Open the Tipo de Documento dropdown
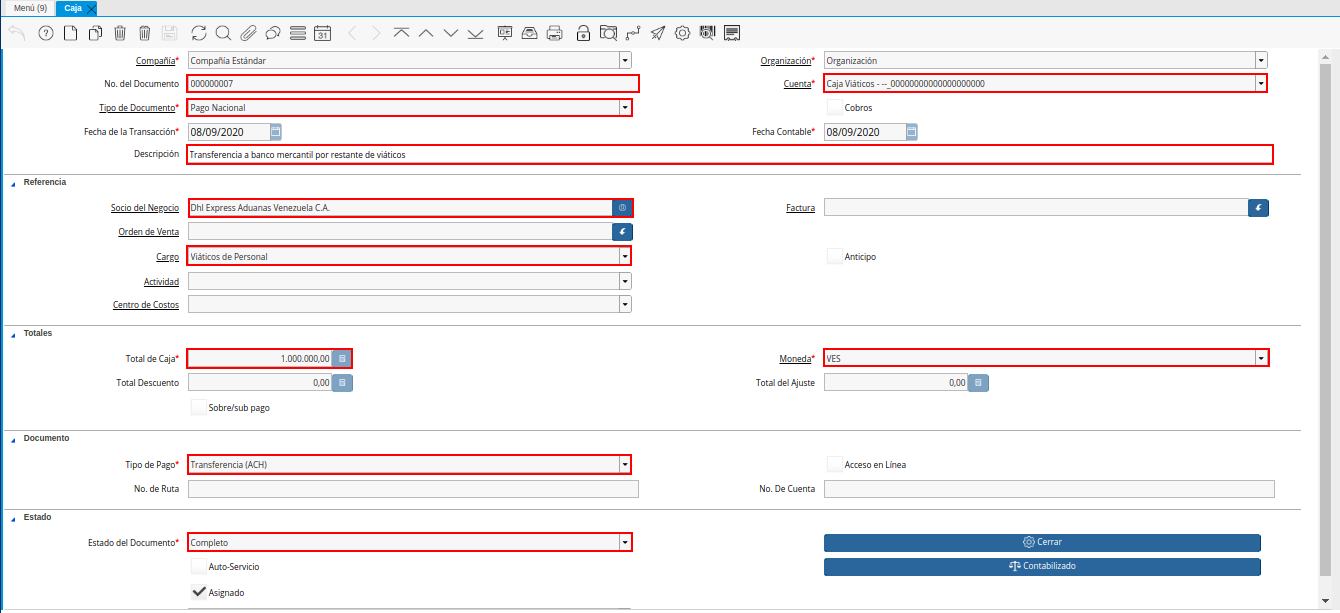The image size is (1340, 613). (x=625, y=107)
